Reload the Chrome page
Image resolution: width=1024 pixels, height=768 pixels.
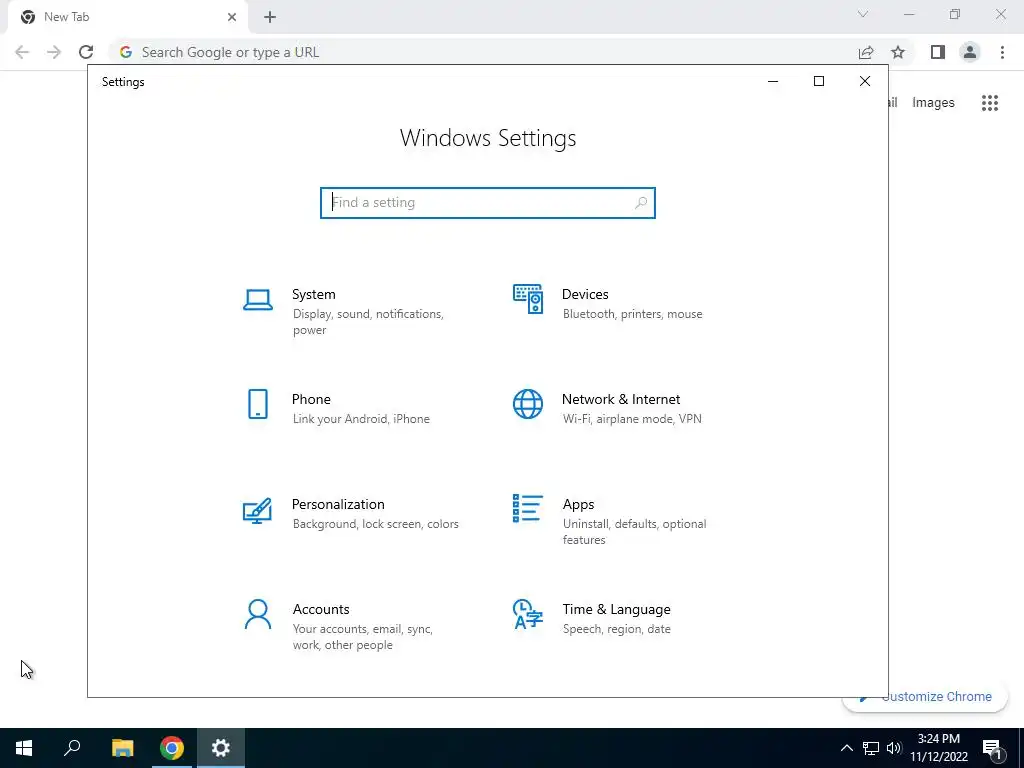tap(86, 52)
